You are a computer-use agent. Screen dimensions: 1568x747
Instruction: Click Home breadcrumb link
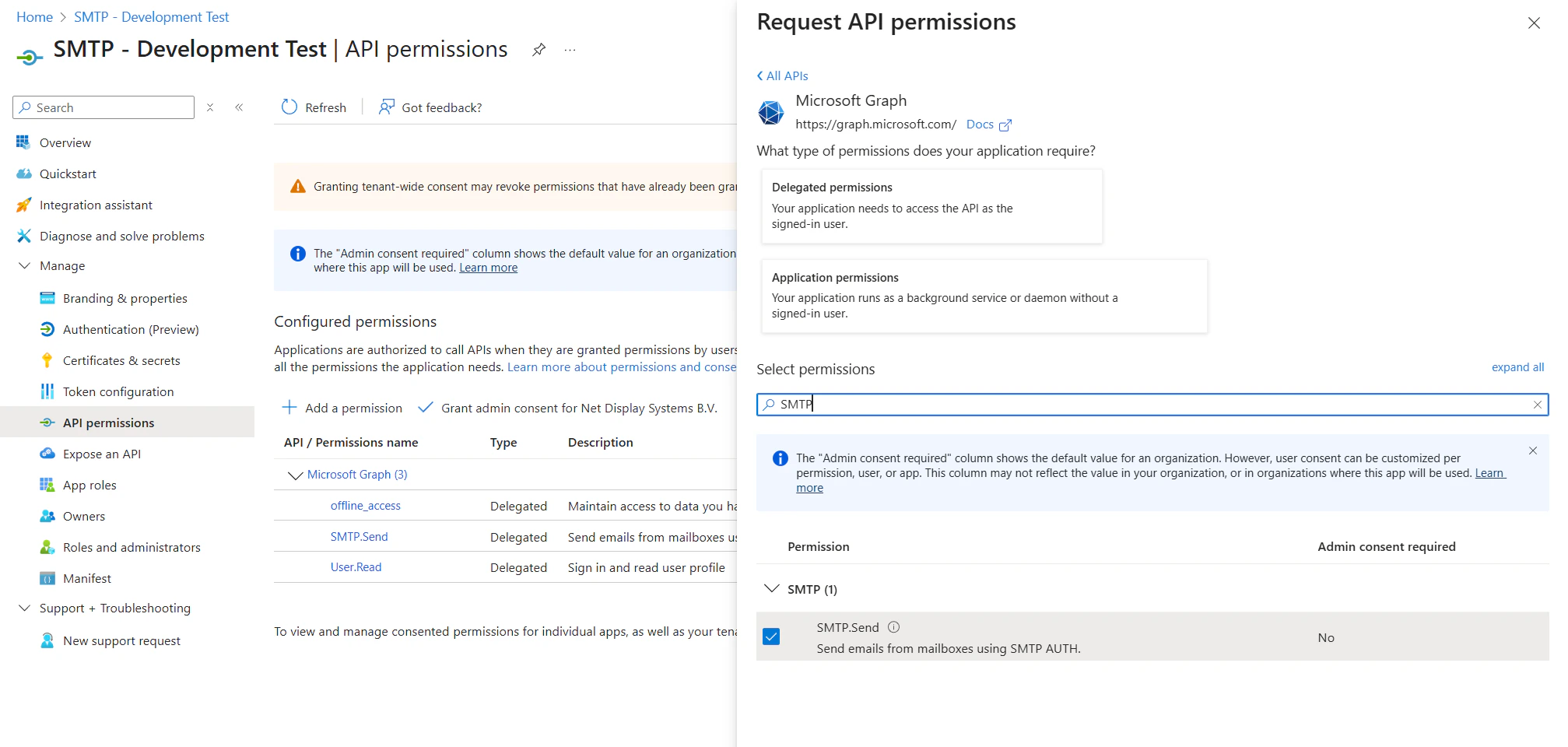coord(34,17)
